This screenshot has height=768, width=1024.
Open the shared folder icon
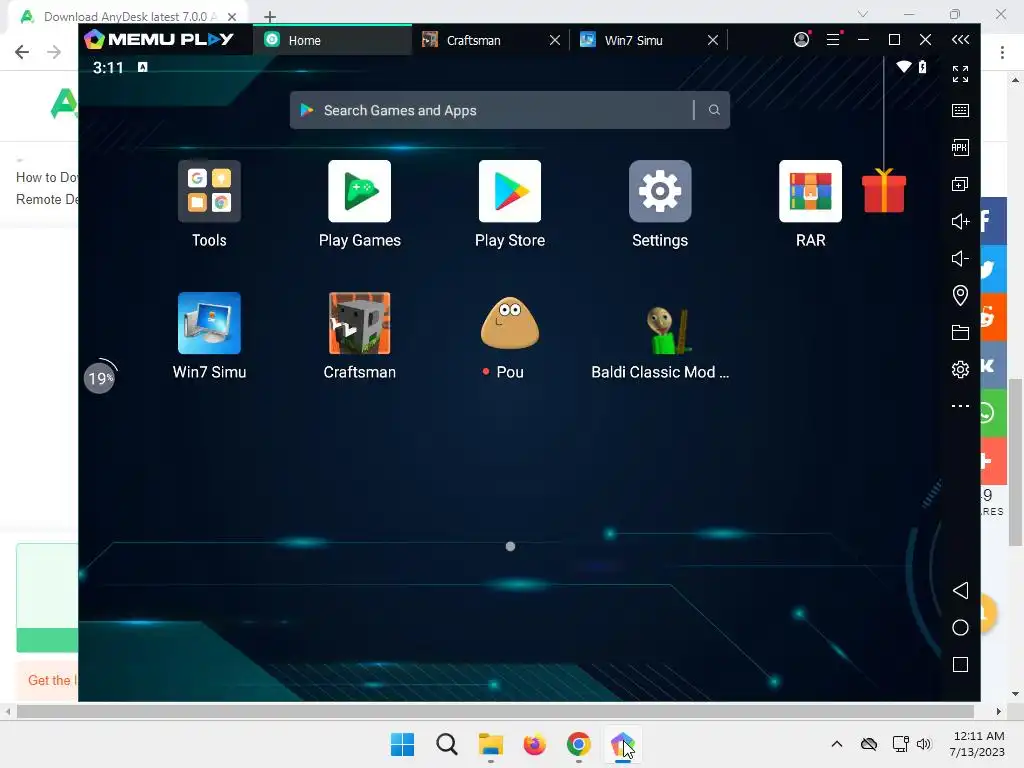click(x=960, y=332)
